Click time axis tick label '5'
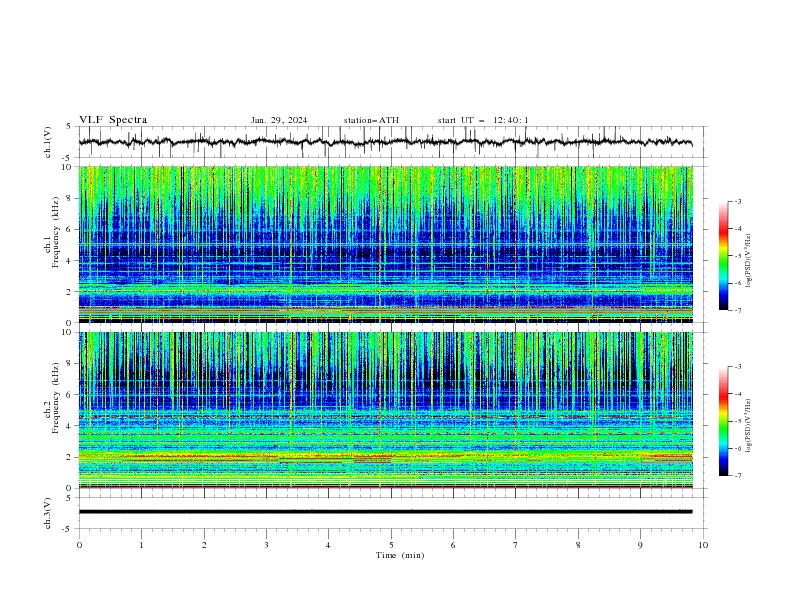The height and width of the screenshot is (612, 792). pos(391,545)
